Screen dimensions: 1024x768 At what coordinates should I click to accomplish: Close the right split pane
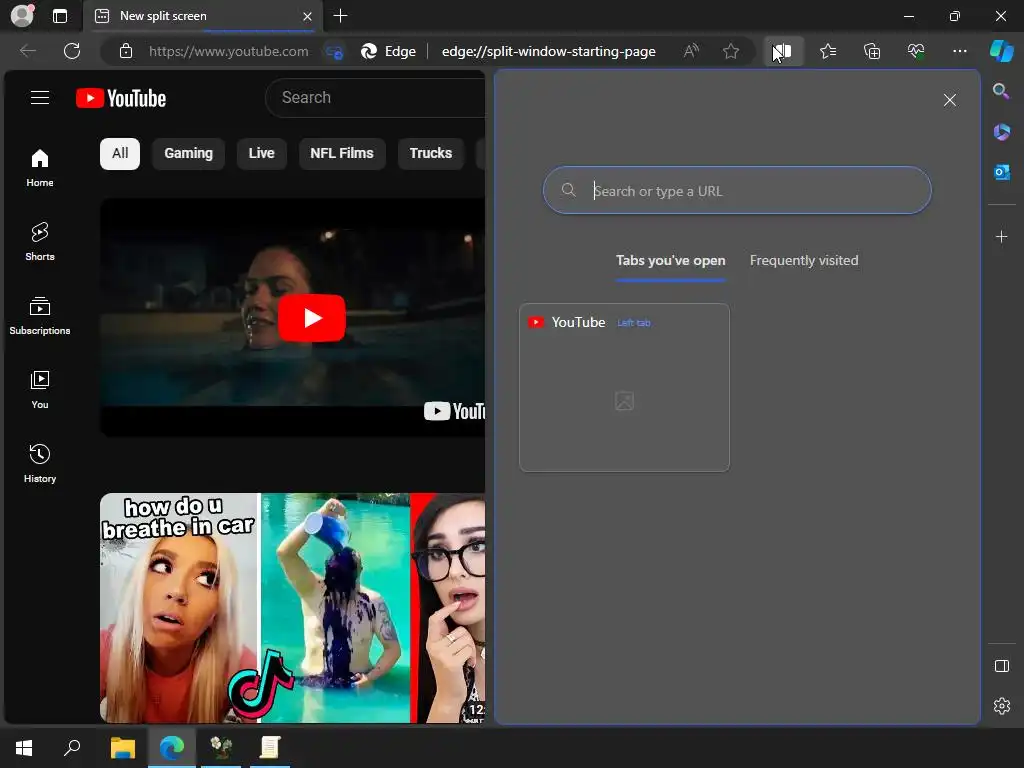(x=950, y=100)
